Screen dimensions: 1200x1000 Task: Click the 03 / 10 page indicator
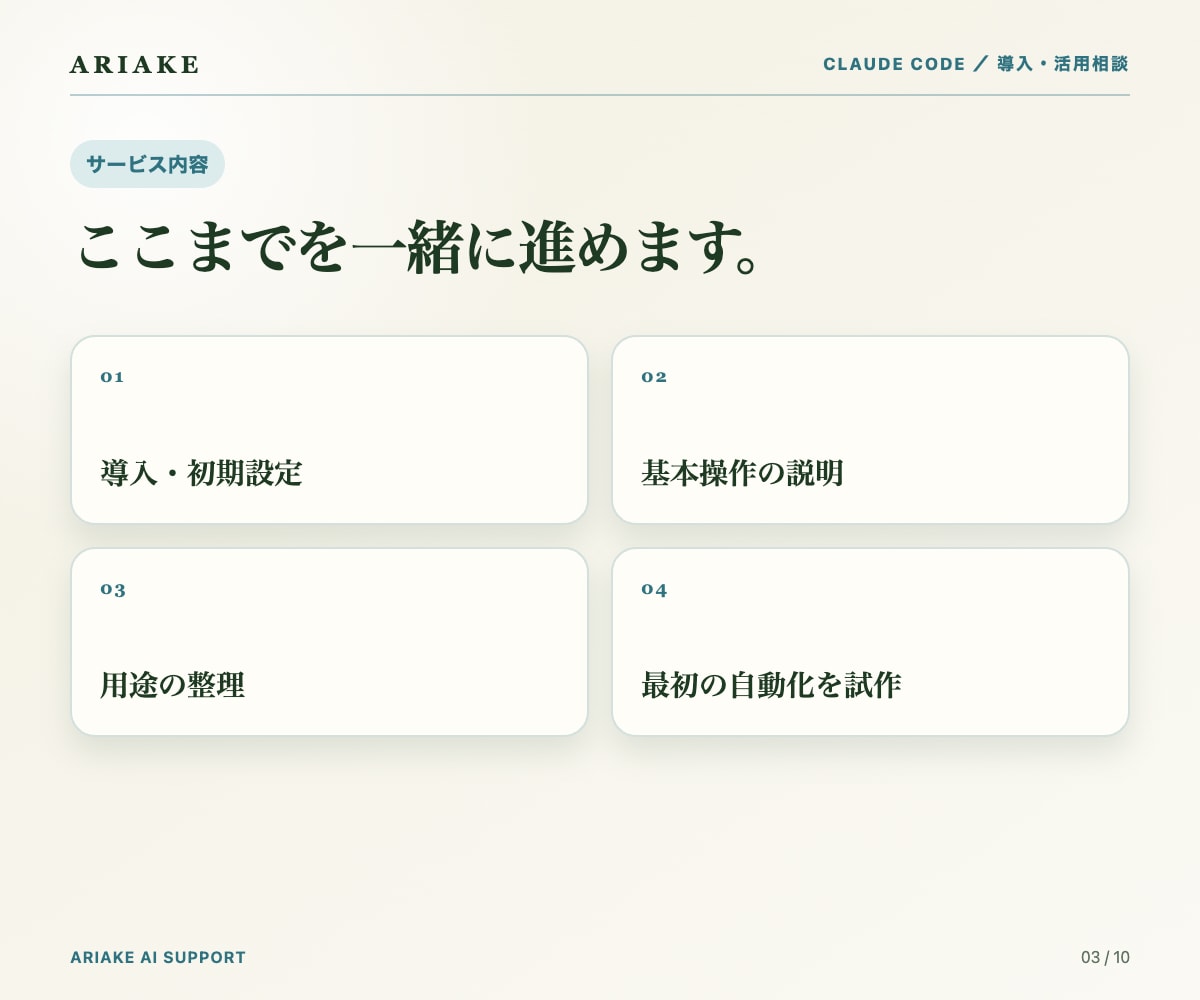pos(1105,957)
